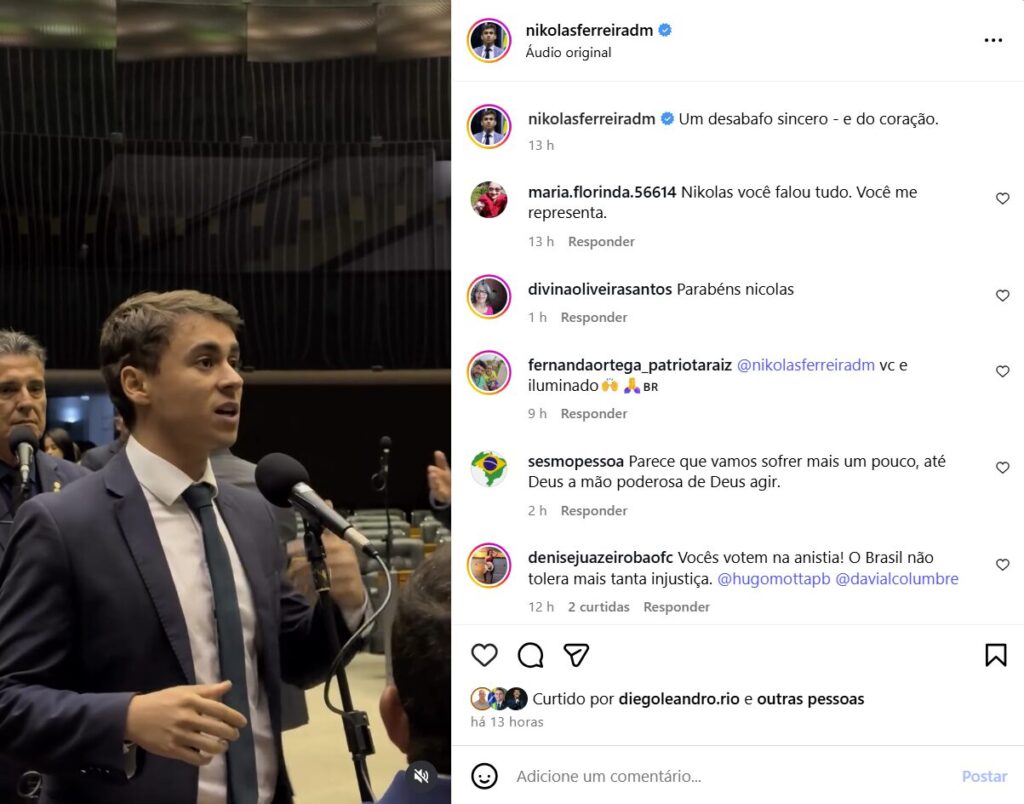
Task: Like the post with the heart icon
Action: (x=484, y=655)
